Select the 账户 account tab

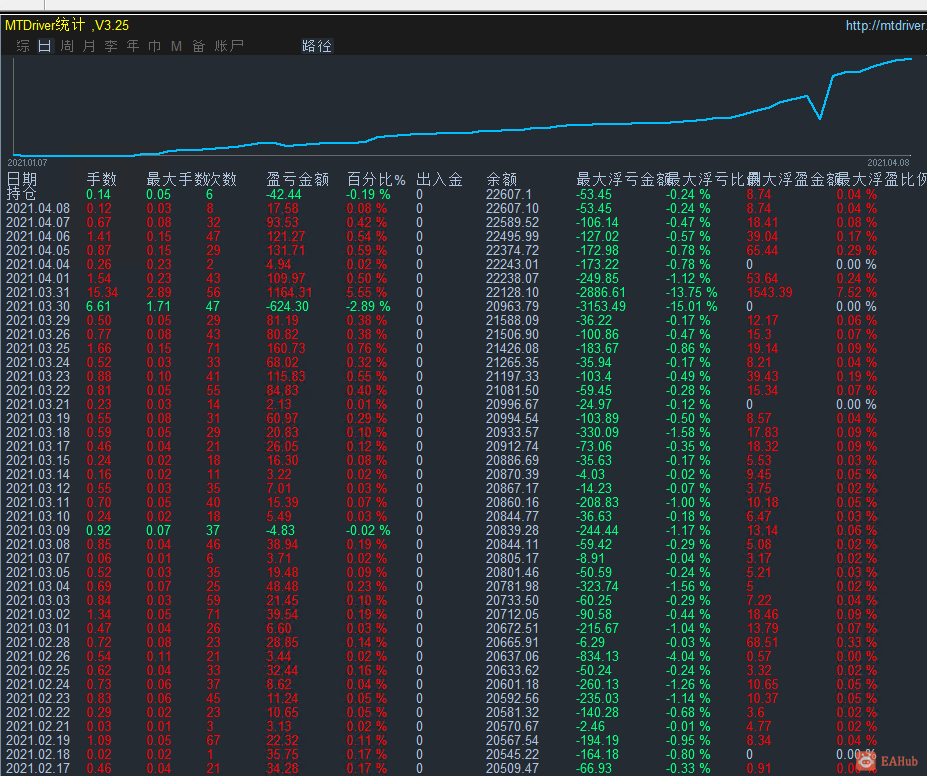(x=229, y=46)
